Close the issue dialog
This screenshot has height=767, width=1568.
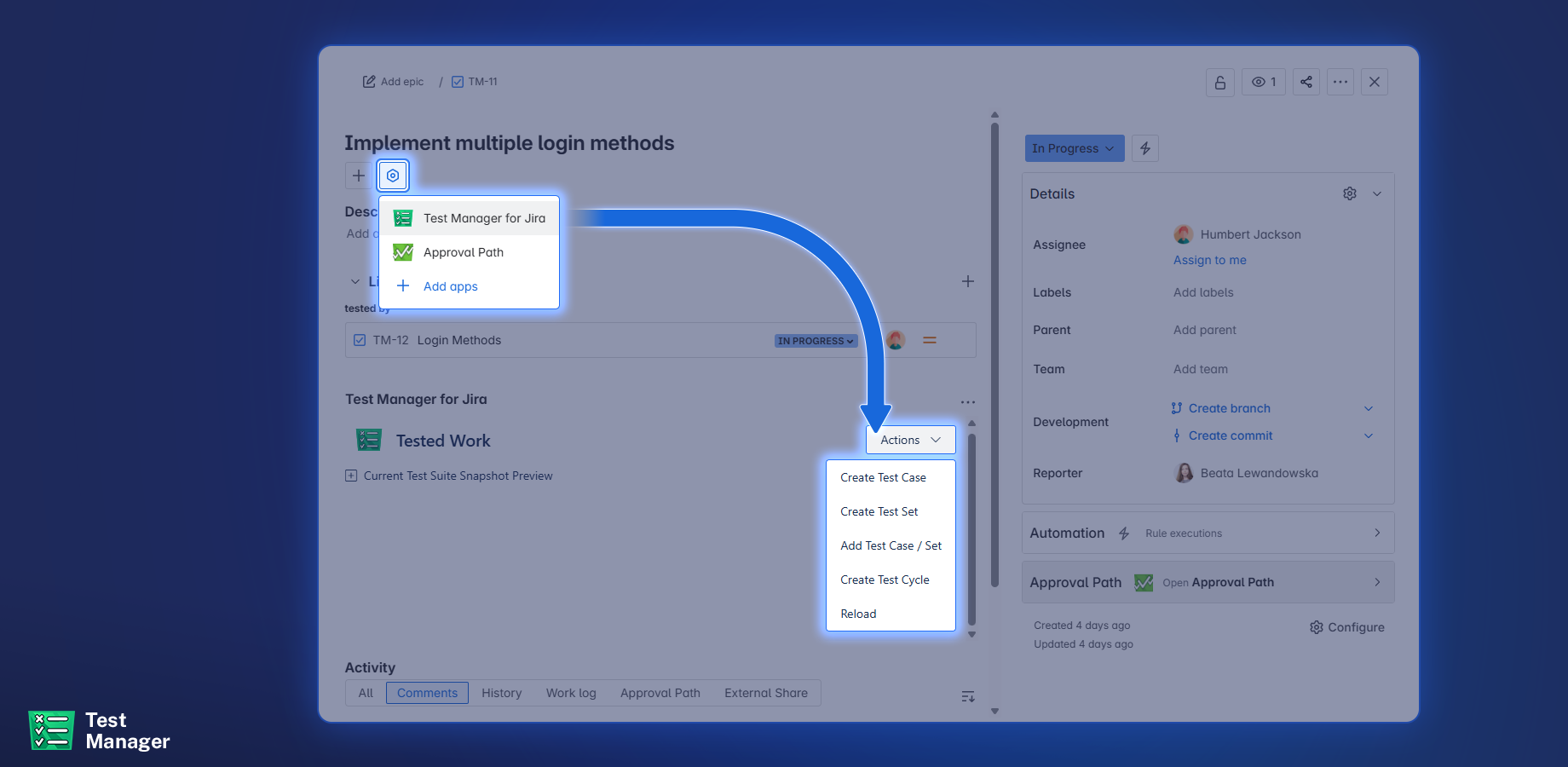[1375, 82]
